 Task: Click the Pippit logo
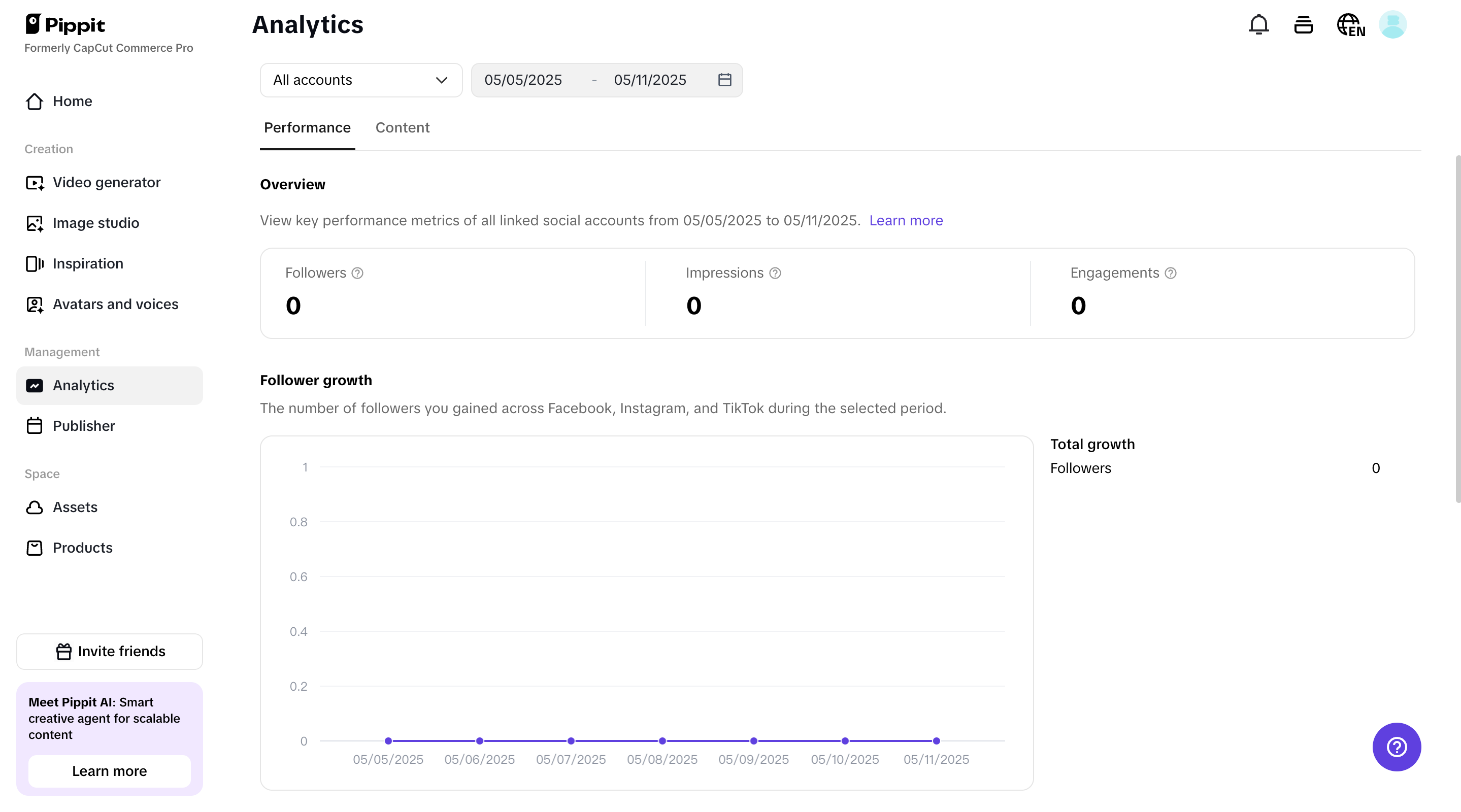coord(65,24)
